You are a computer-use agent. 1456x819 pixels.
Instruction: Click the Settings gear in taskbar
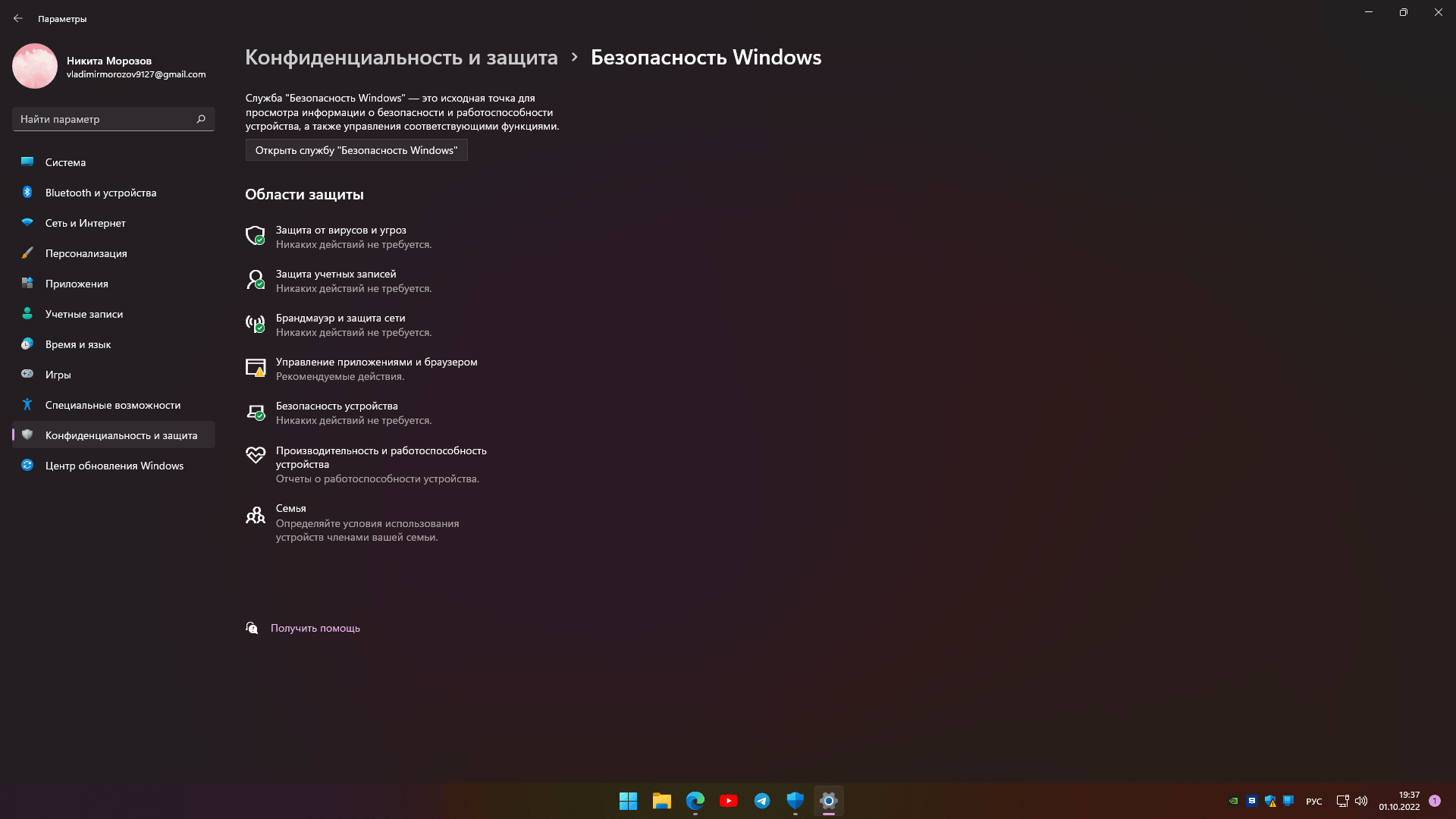(828, 801)
